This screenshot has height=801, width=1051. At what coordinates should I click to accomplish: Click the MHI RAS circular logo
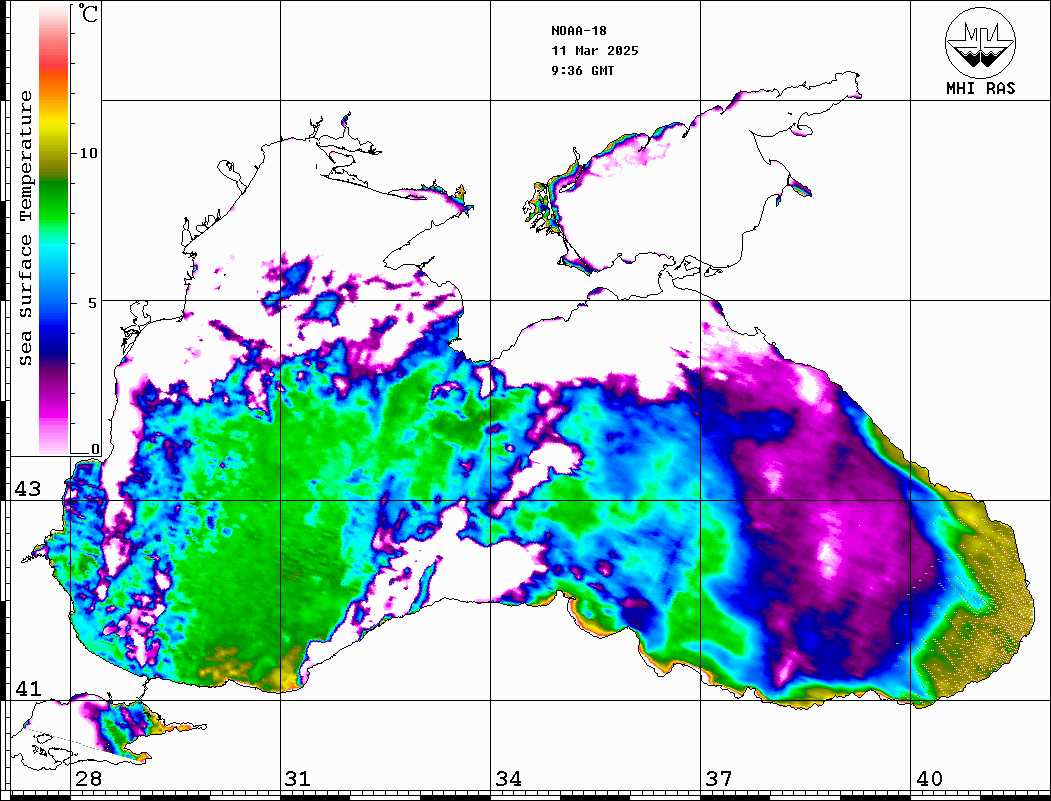(980, 42)
